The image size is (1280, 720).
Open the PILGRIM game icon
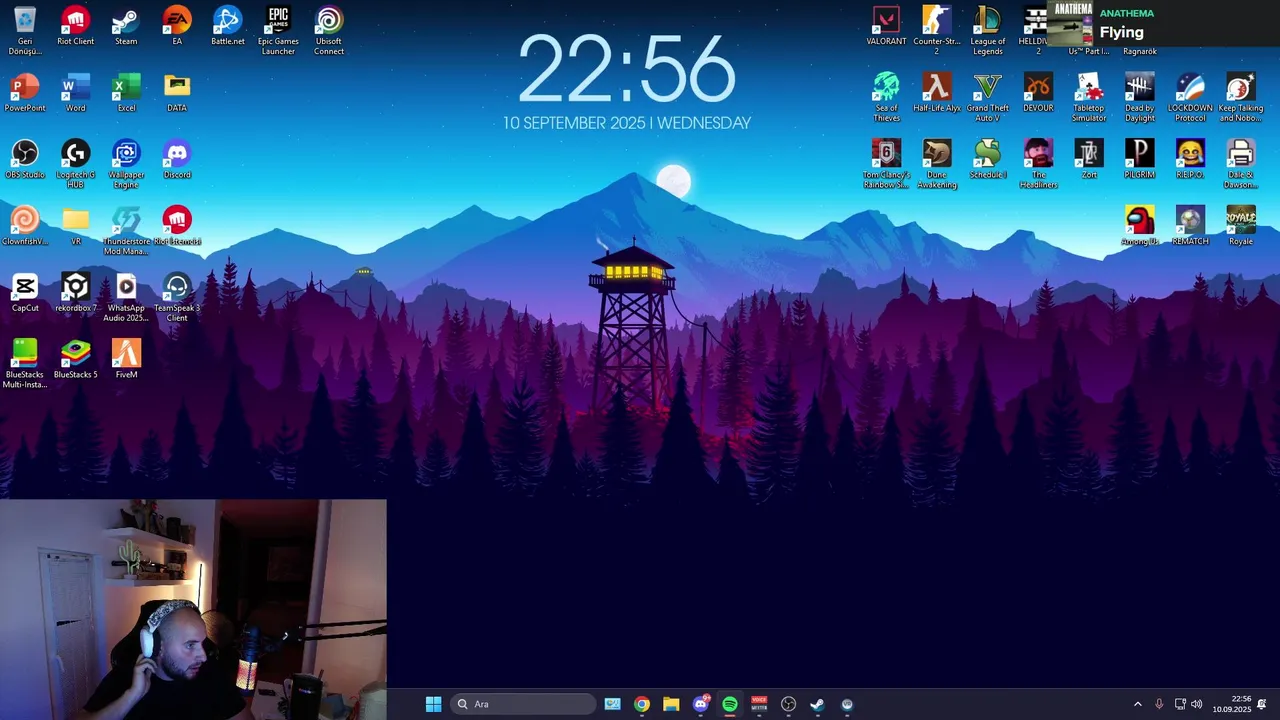(x=1139, y=160)
